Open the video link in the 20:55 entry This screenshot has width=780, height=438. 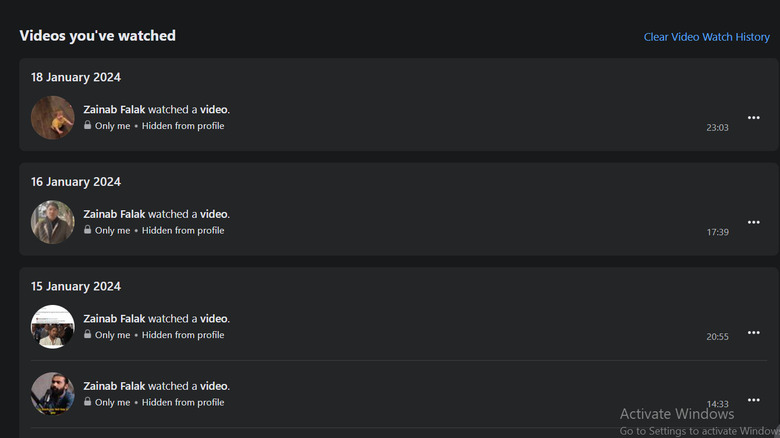pos(214,319)
